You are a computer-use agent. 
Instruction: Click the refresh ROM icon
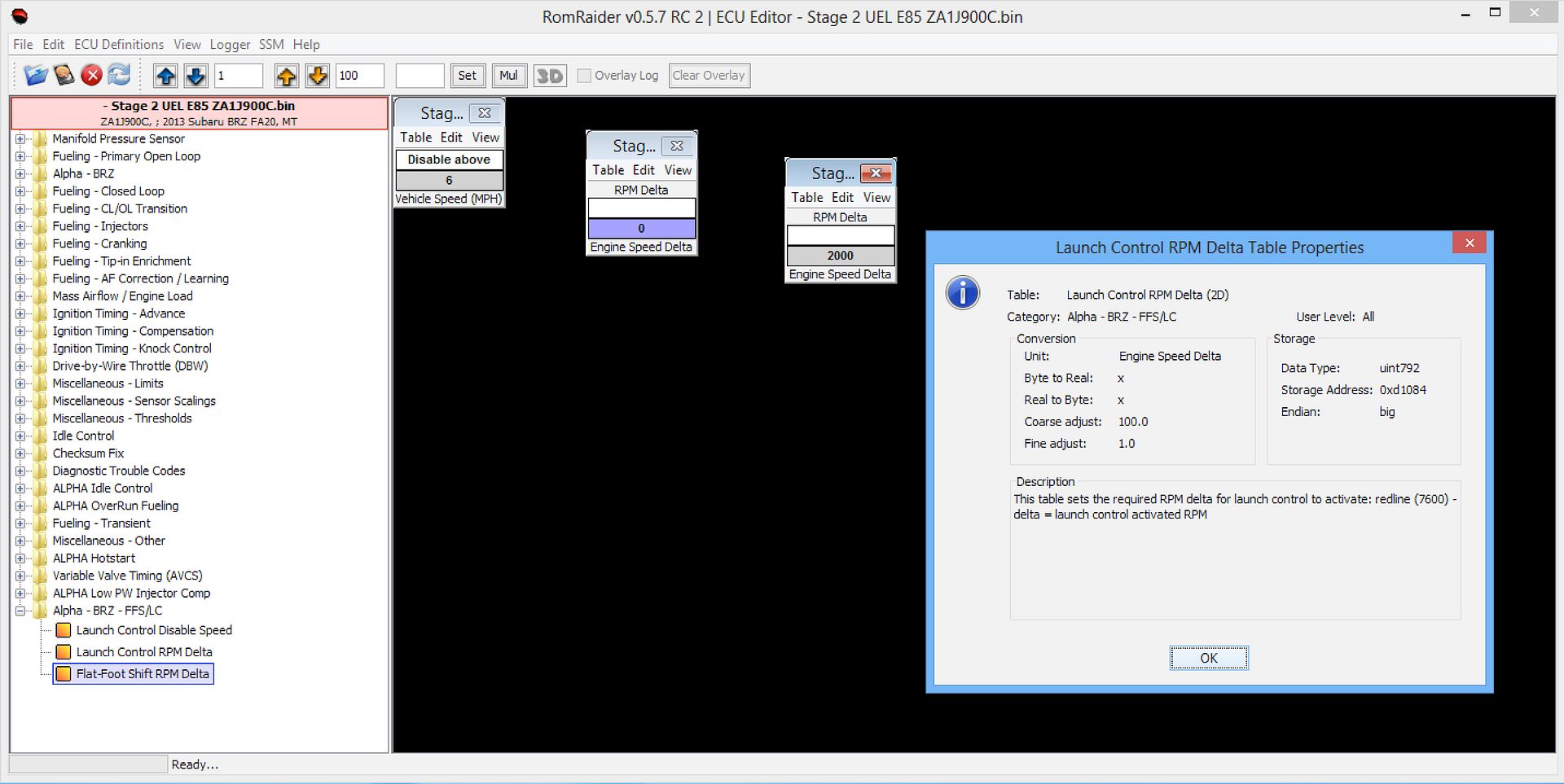click(x=119, y=76)
